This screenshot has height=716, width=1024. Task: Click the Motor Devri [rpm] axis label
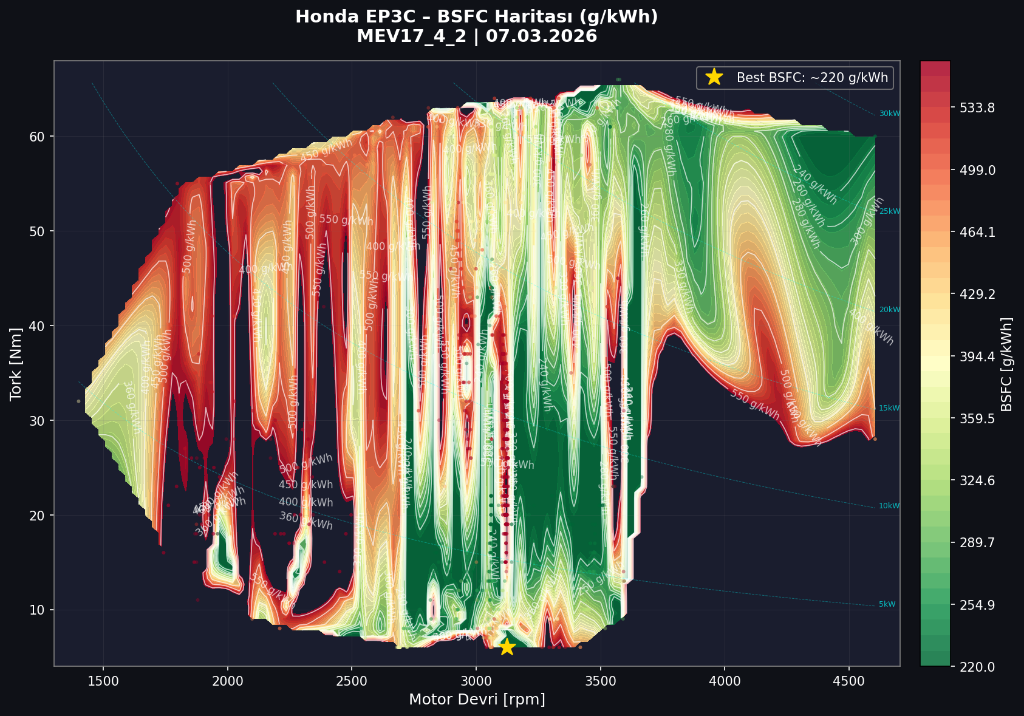(x=476, y=699)
